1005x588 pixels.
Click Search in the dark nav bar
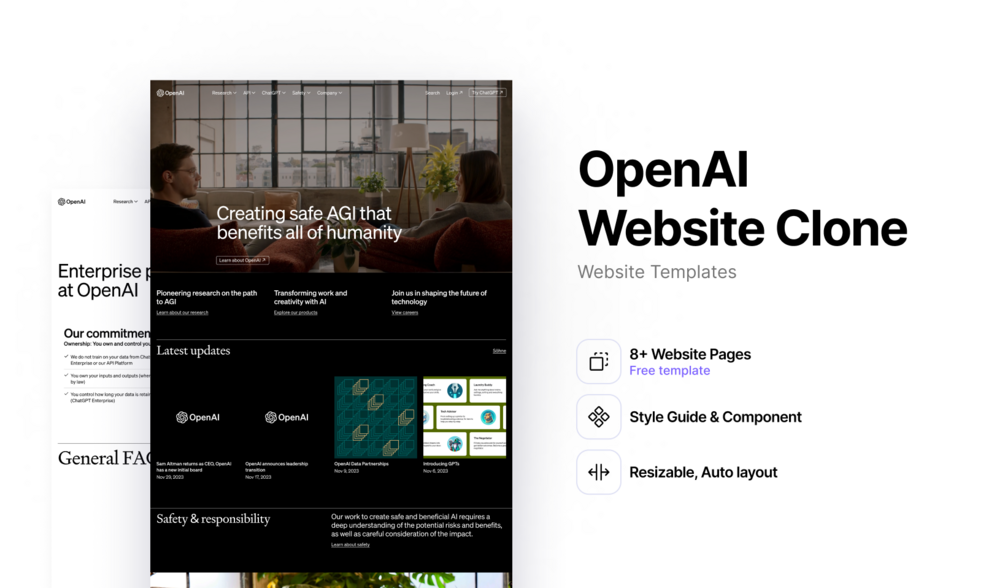coord(433,93)
